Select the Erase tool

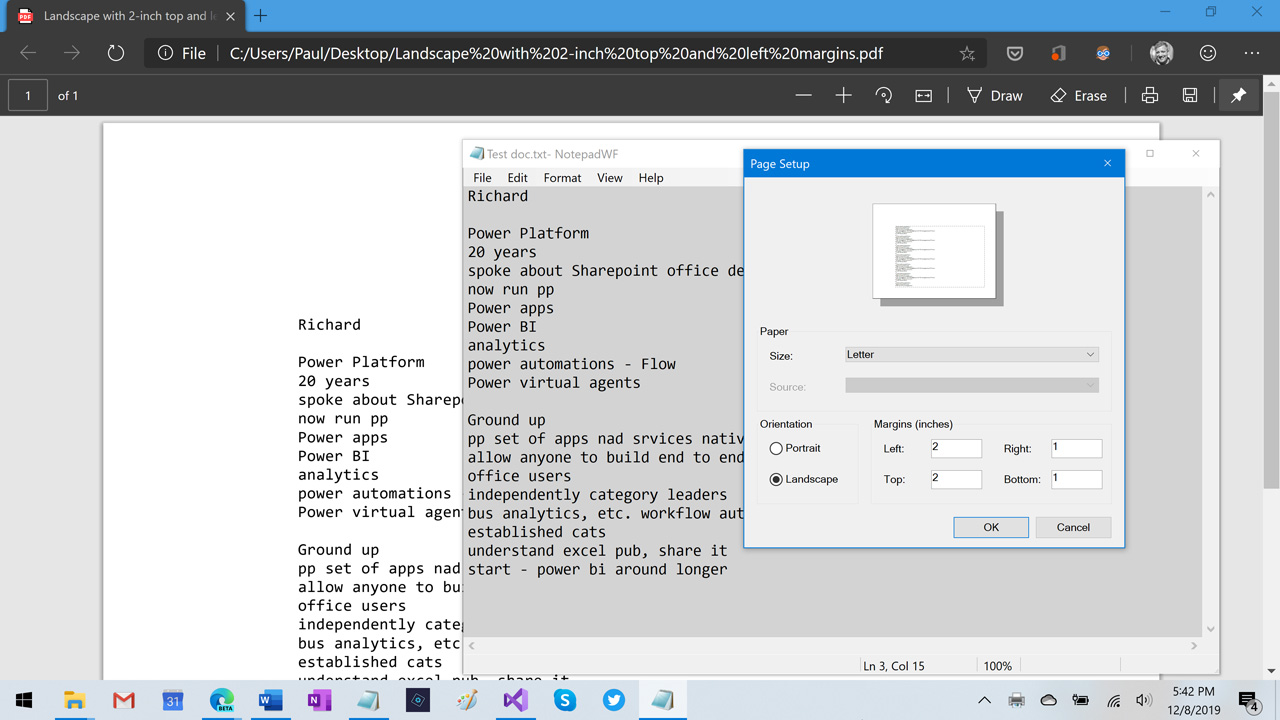click(x=1078, y=96)
